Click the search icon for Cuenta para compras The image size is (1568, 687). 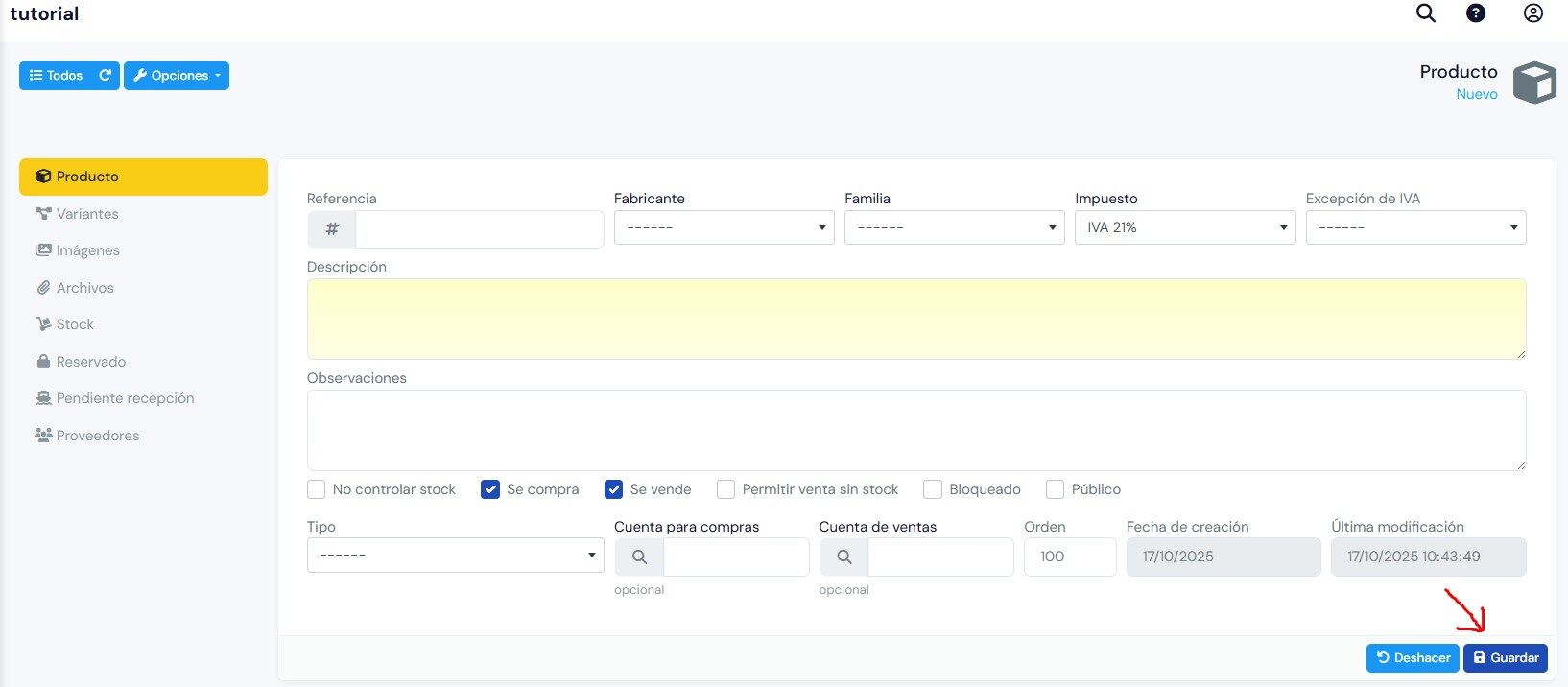(x=639, y=557)
